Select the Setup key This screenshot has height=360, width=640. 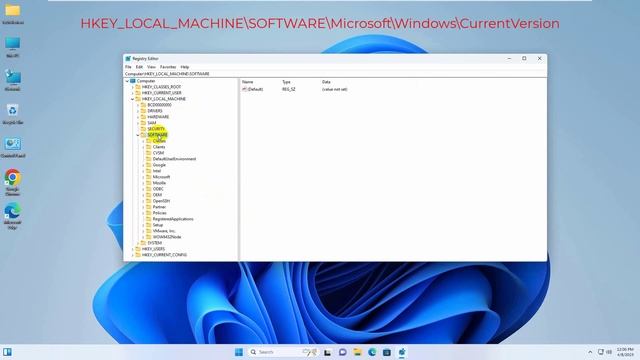point(158,225)
